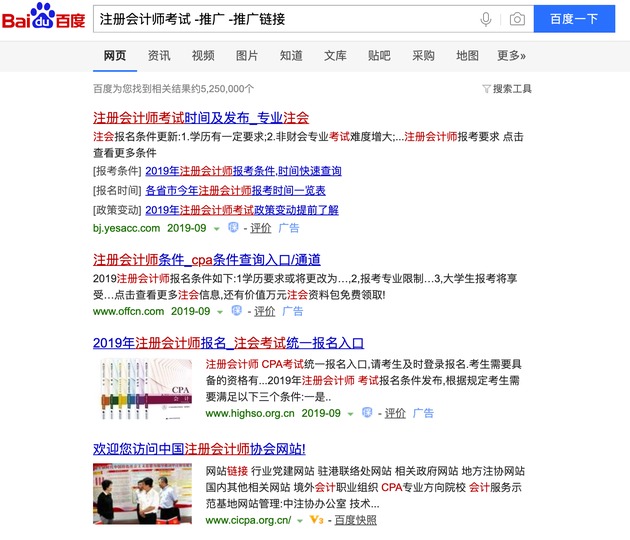Click shield icon beside www.highso.org.cn
This screenshot has width=630, height=540.
(x=367, y=413)
